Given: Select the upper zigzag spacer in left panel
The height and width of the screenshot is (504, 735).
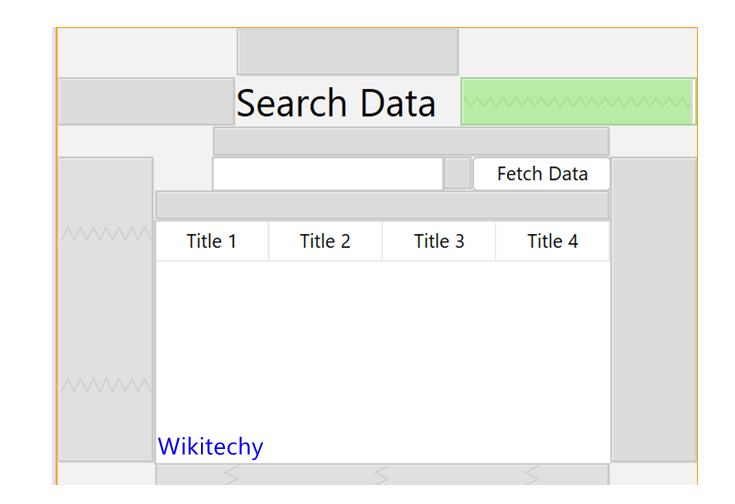Looking at the screenshot, I should (106, 233).
